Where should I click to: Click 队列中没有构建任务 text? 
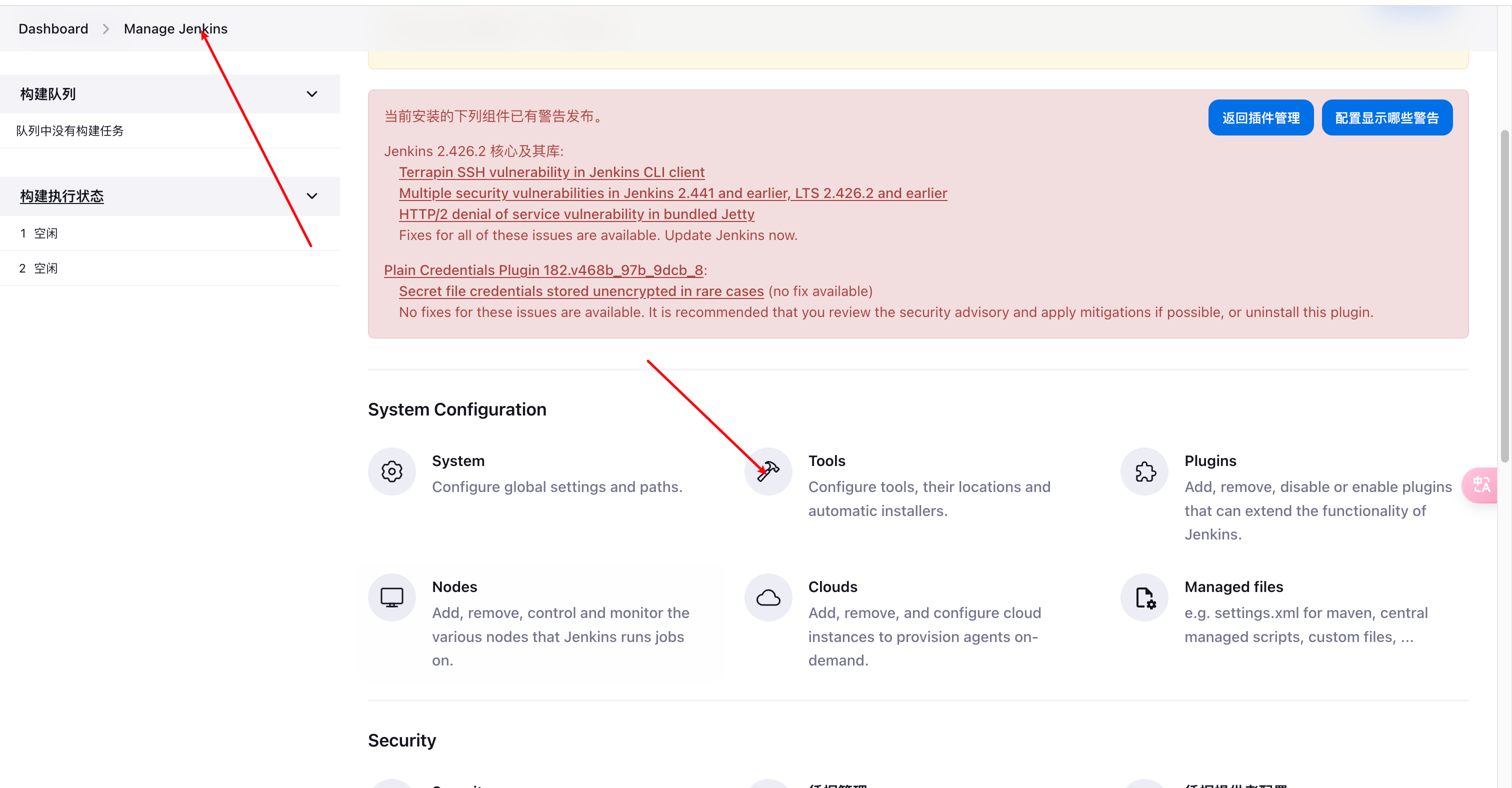tap(70, 131)
